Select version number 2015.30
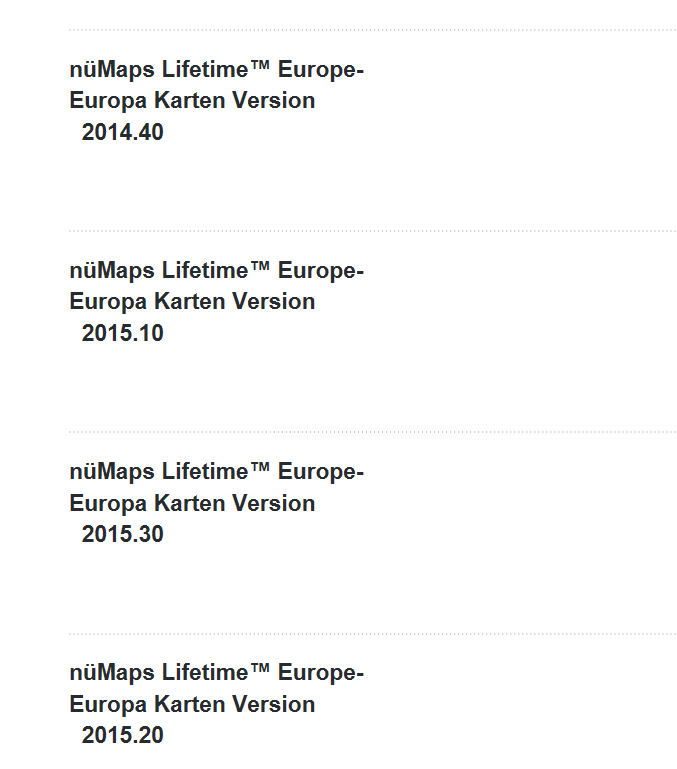The height and width of the screenshot is (769, 677). click(x=123, y=534)
